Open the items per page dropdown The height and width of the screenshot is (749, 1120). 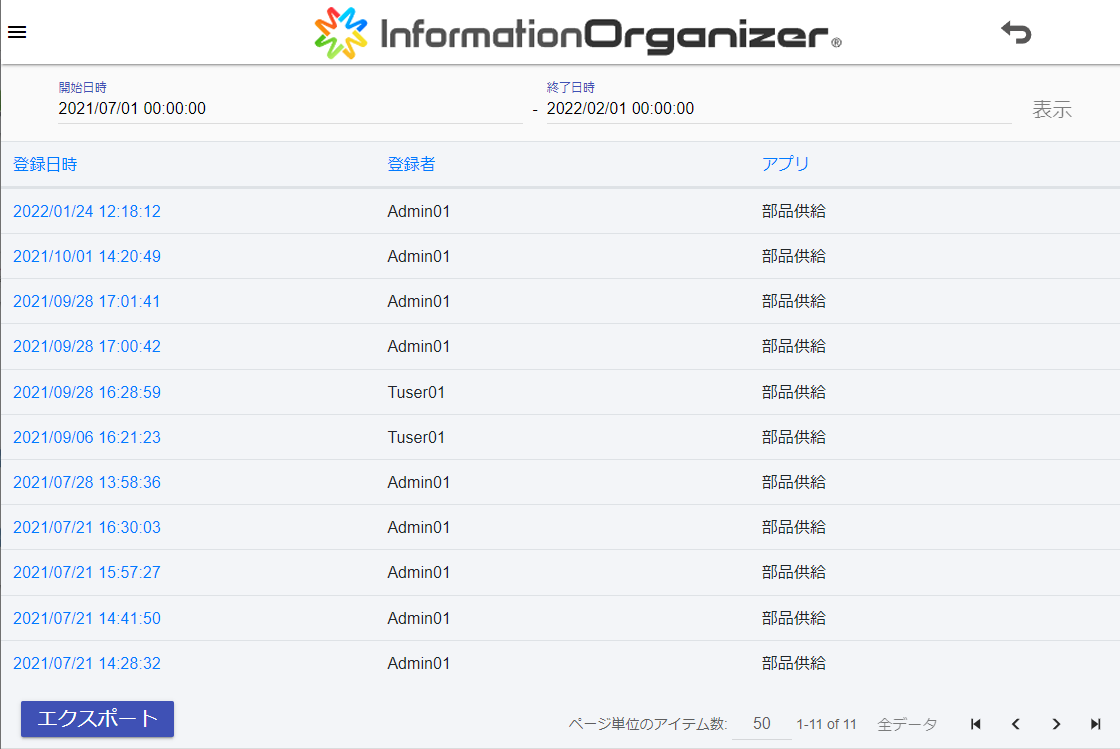tap(761, 724)
